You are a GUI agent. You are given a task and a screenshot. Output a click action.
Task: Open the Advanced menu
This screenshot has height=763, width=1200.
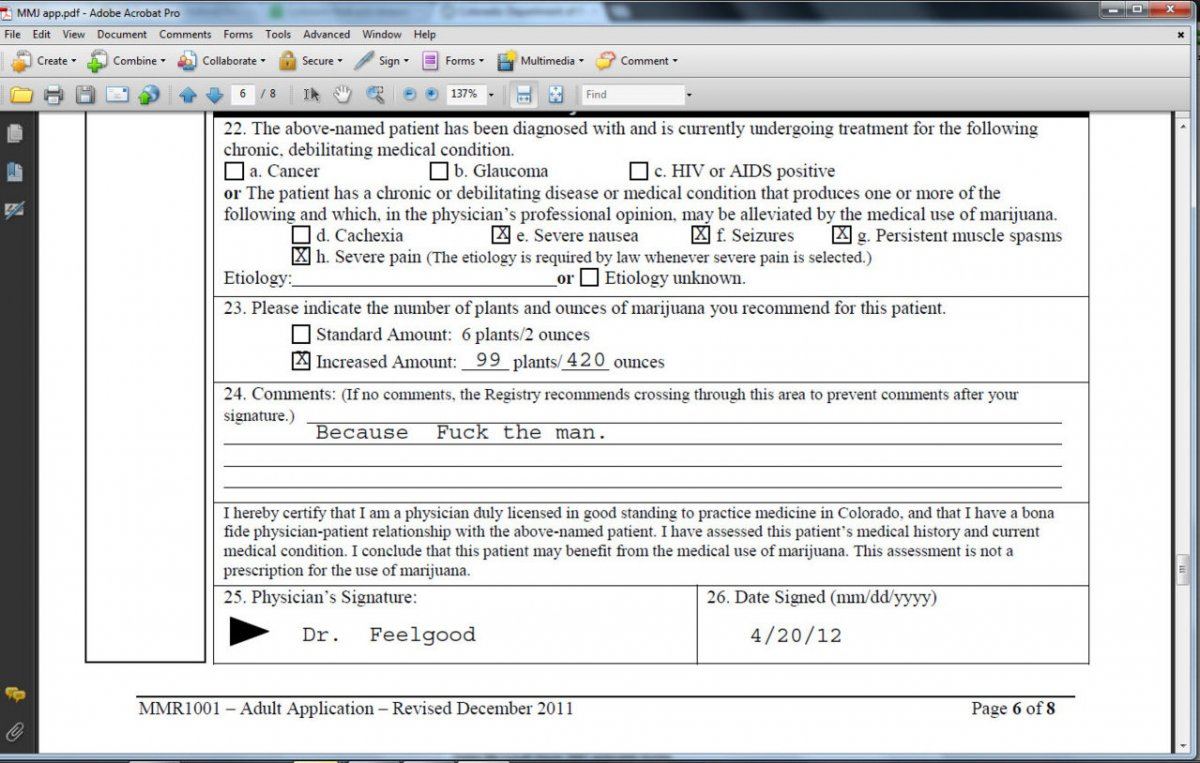tap(327, 34)
